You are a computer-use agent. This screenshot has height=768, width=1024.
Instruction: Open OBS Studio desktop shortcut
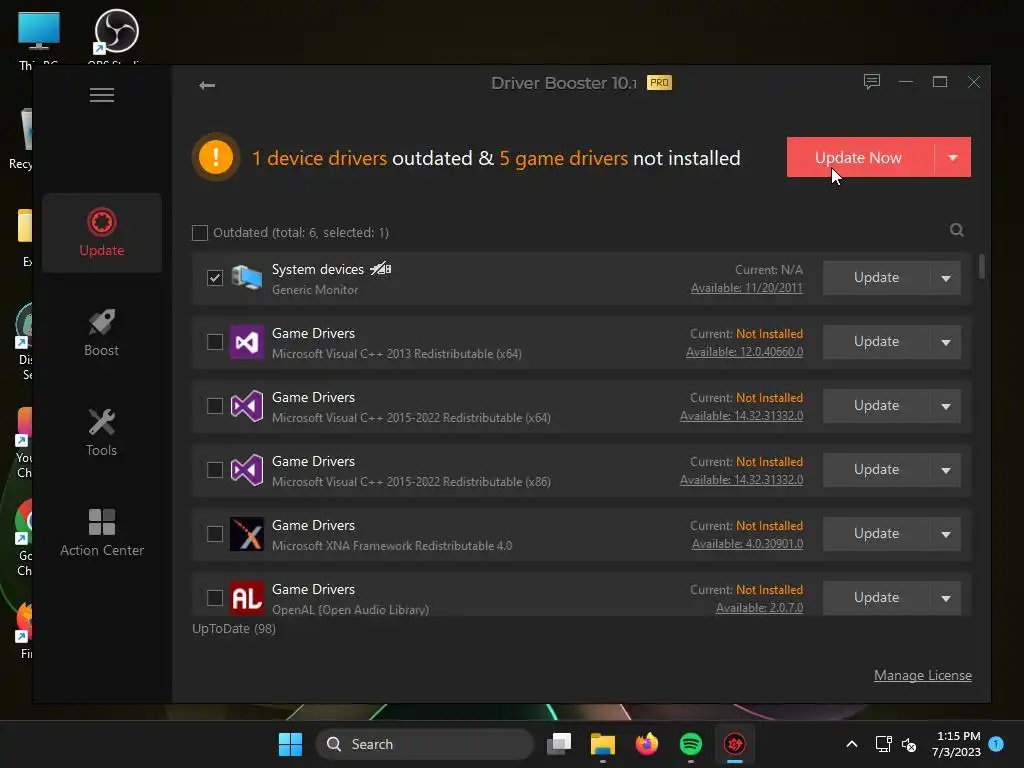tap(116, 36)
